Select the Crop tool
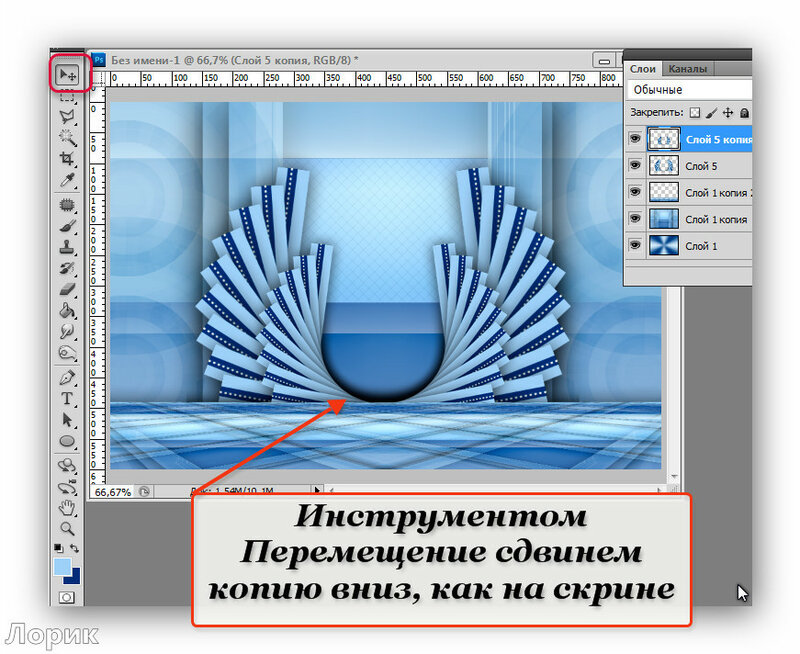This screenshot has height=654, width=800. coord(67,159)
